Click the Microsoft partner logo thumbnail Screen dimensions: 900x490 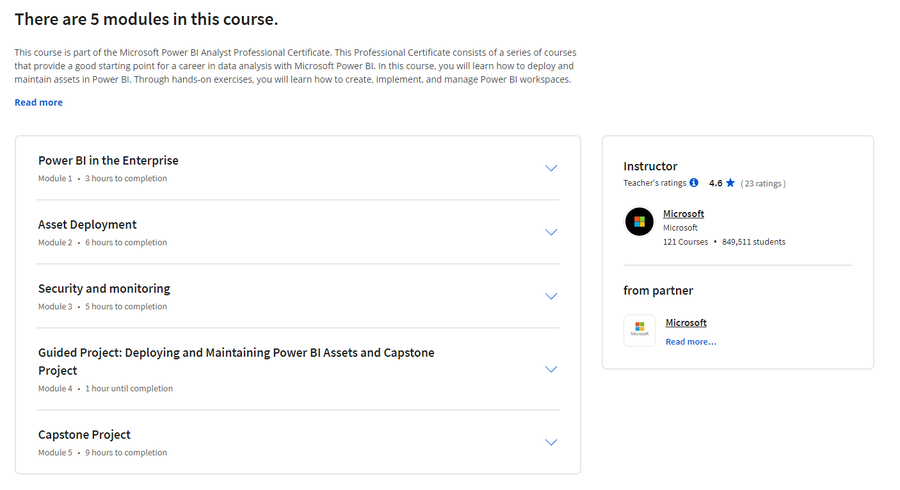(x=639, y=330)
